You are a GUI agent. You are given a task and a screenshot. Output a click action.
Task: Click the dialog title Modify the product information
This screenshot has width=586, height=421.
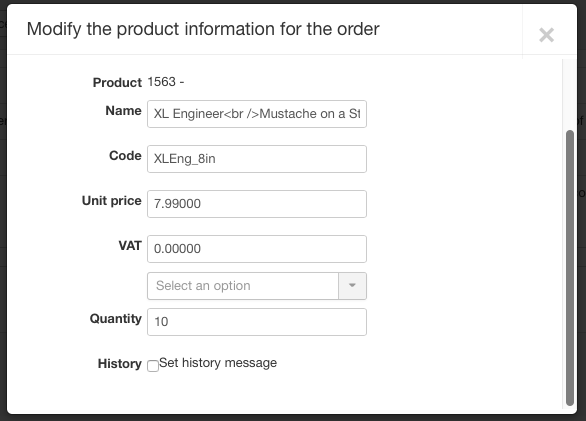203,29
